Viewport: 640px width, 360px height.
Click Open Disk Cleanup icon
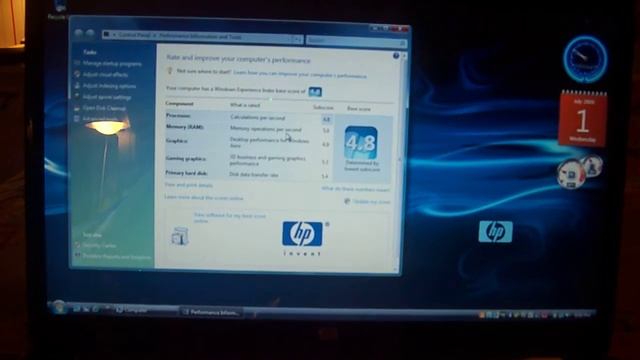click(77, 108)
